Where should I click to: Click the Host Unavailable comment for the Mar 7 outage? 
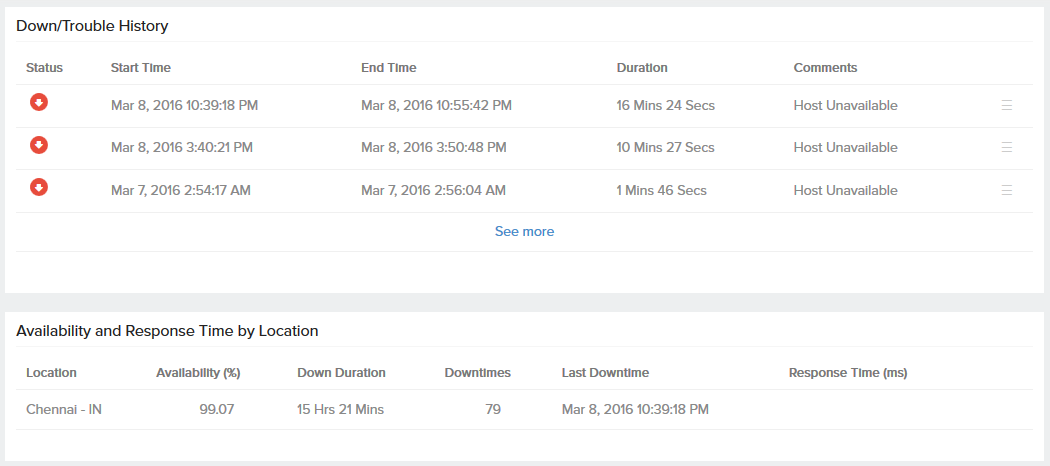point(845,190)
